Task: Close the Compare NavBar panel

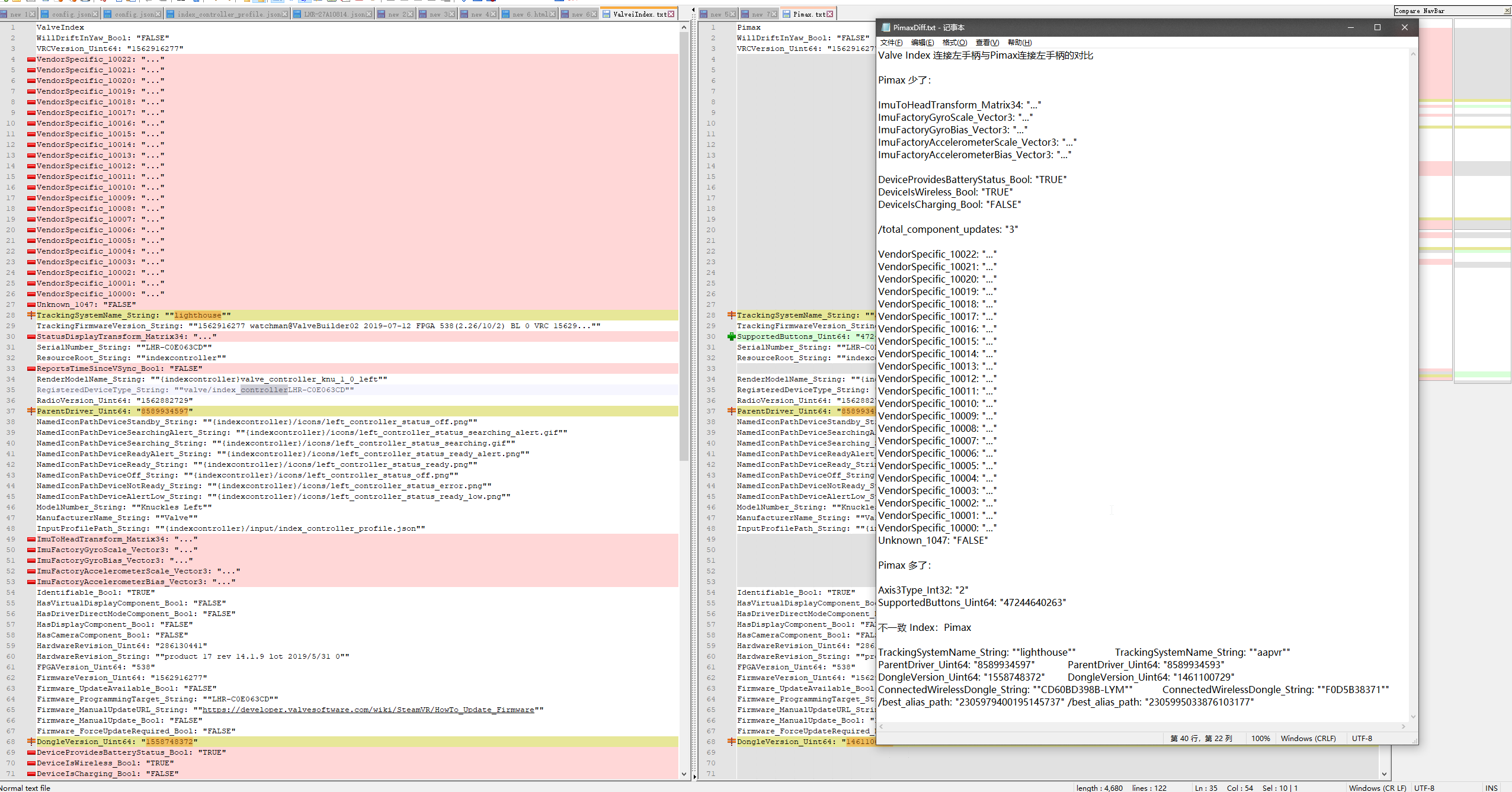Action: coord(1507,11)
